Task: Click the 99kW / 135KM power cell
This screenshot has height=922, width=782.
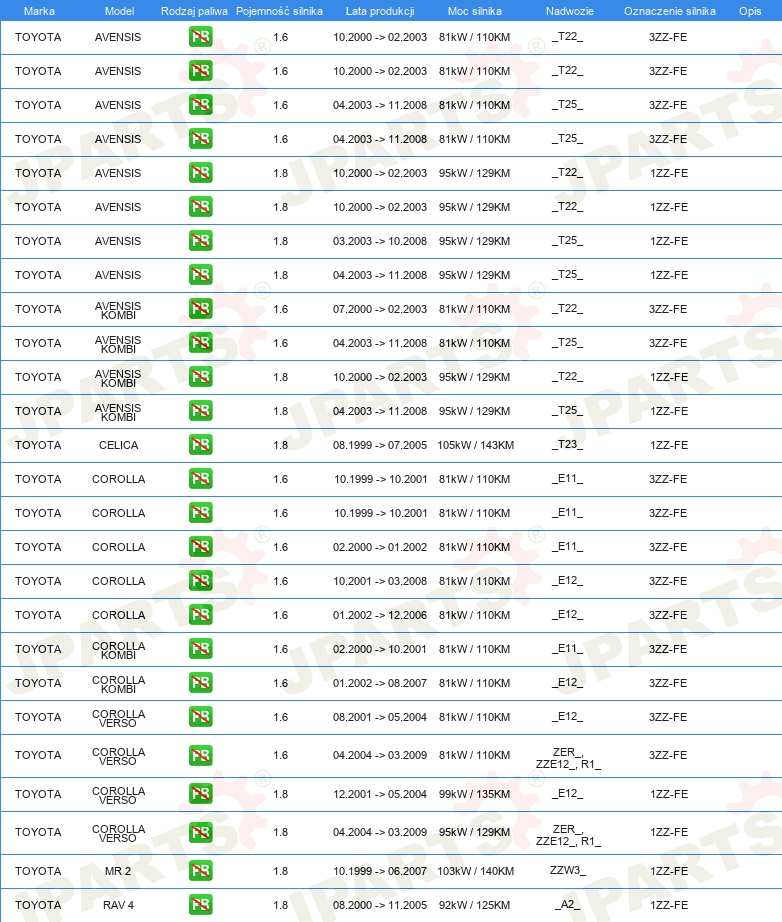Action: 474,794
